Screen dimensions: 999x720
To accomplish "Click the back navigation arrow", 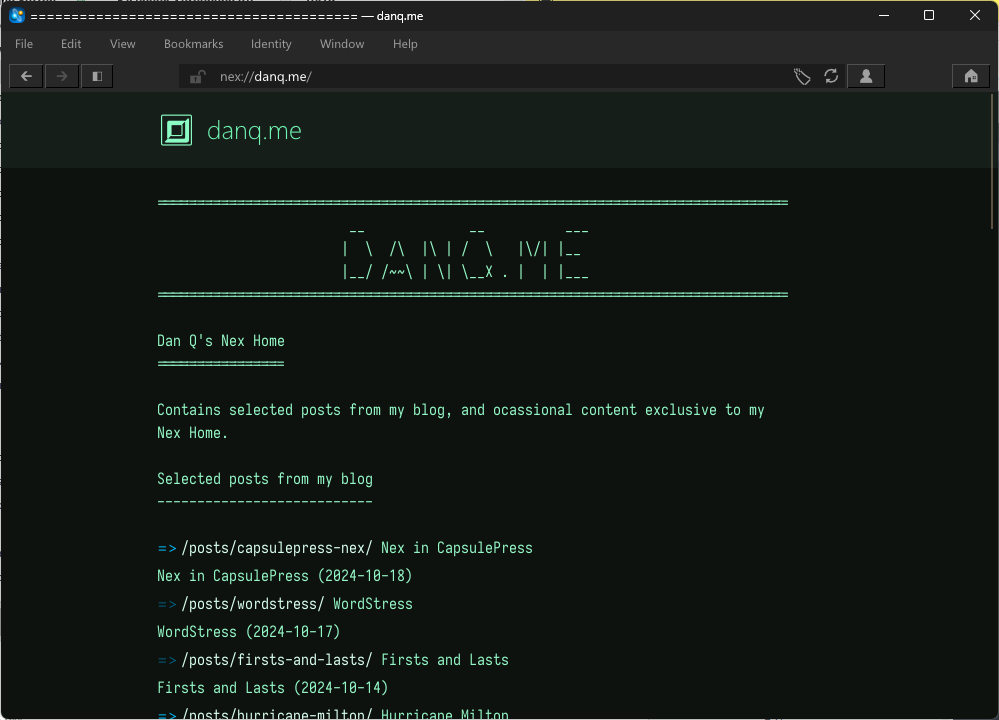I will [26, 76].
